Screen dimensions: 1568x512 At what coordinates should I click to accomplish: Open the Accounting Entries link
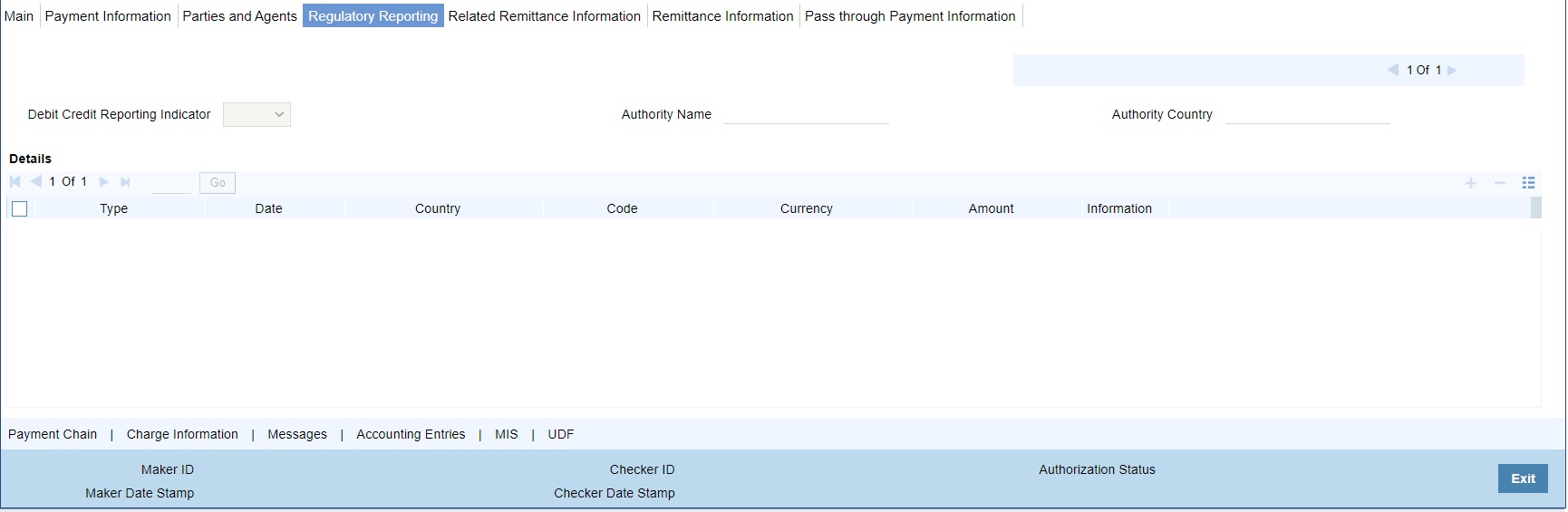point(411,434)
